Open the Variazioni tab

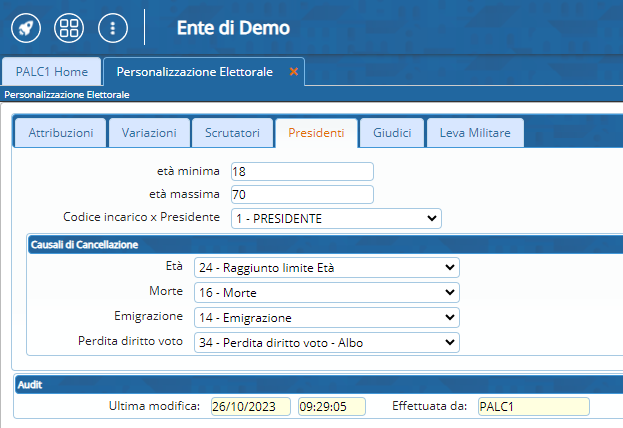click(149, 133)
